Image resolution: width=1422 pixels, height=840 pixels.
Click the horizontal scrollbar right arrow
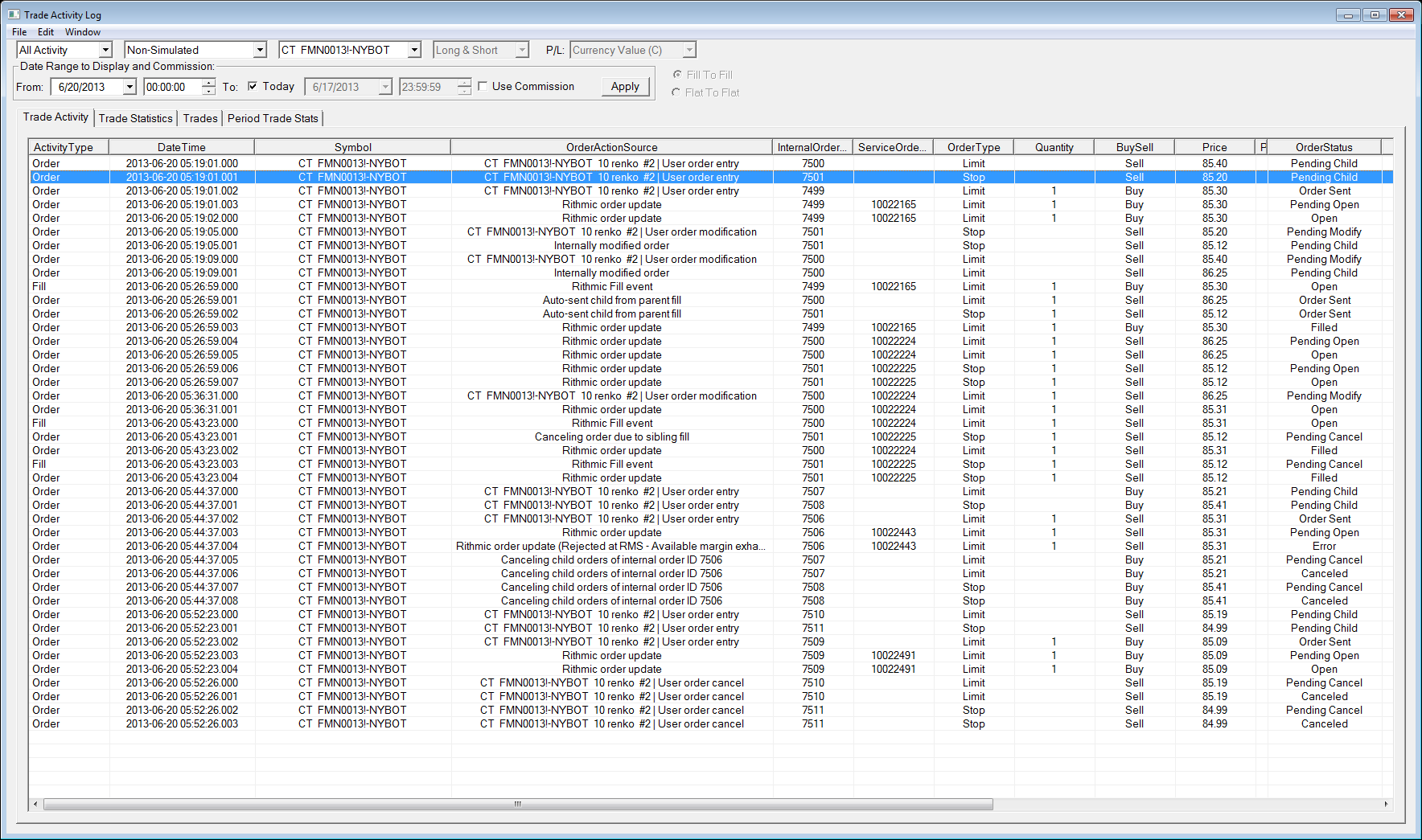(x=1386, y=804)
